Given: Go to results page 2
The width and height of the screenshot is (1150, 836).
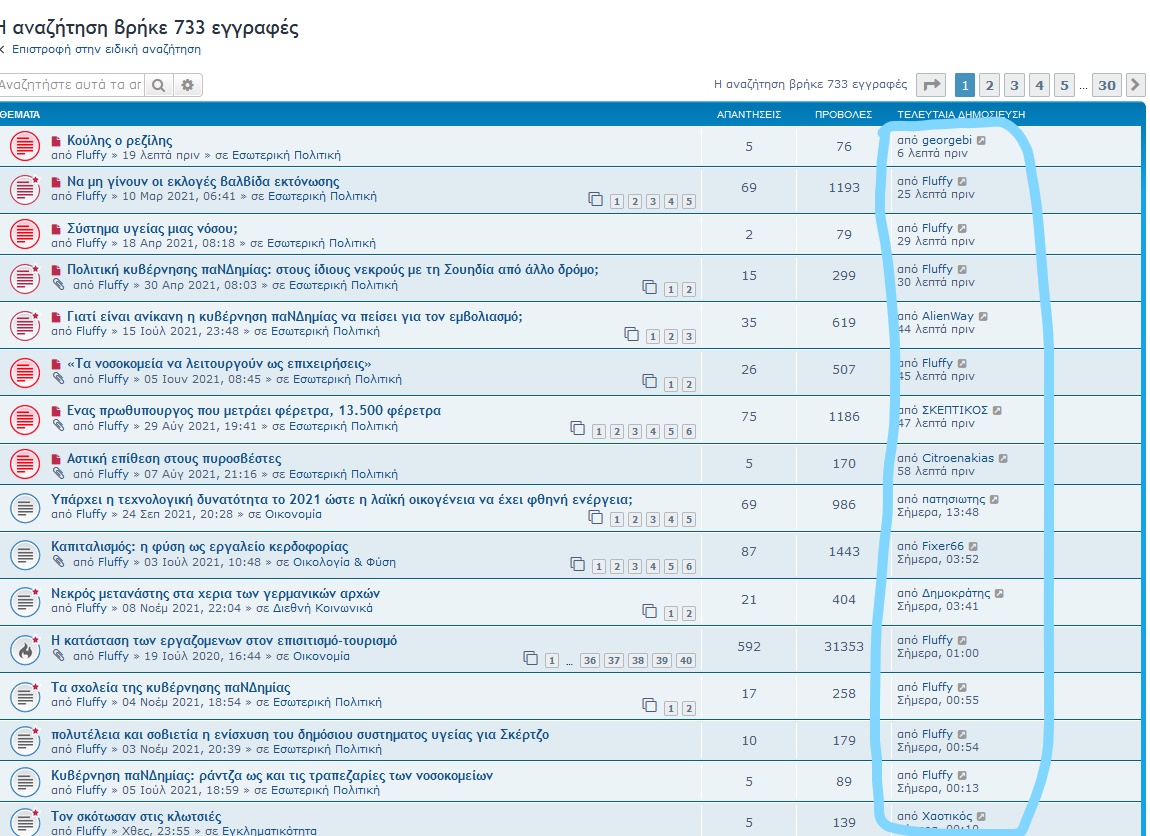Looking at the screenshot, I should [x=989, y=85].
